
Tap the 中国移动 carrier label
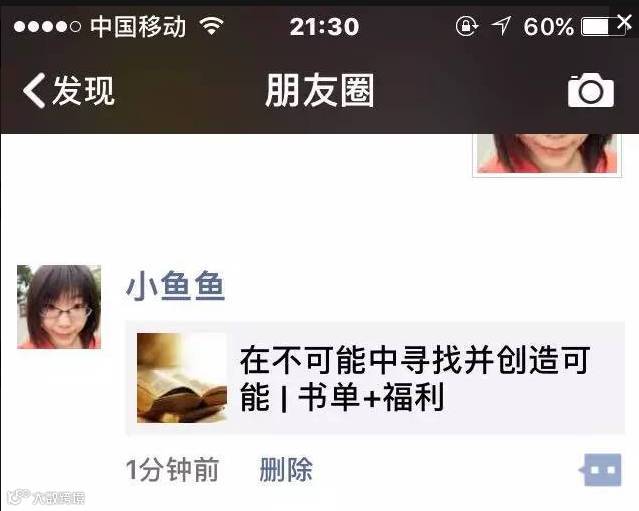[138, 26]
